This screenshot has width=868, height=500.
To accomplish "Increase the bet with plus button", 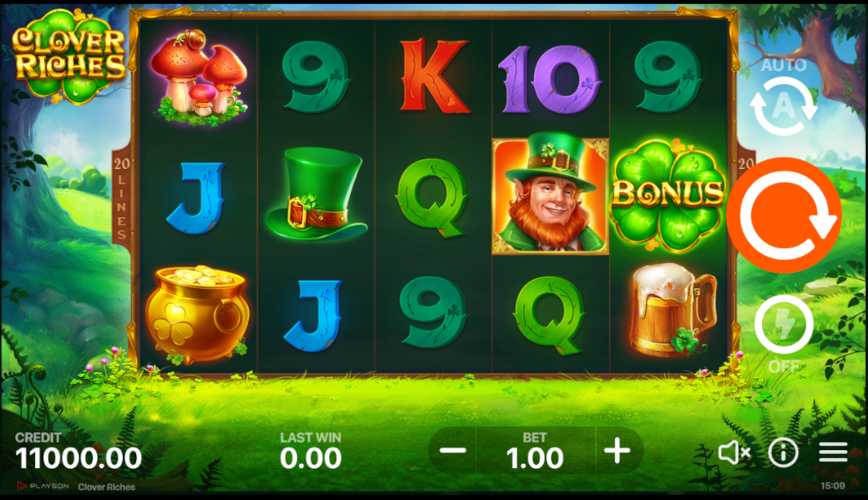I will pos(617,451).
